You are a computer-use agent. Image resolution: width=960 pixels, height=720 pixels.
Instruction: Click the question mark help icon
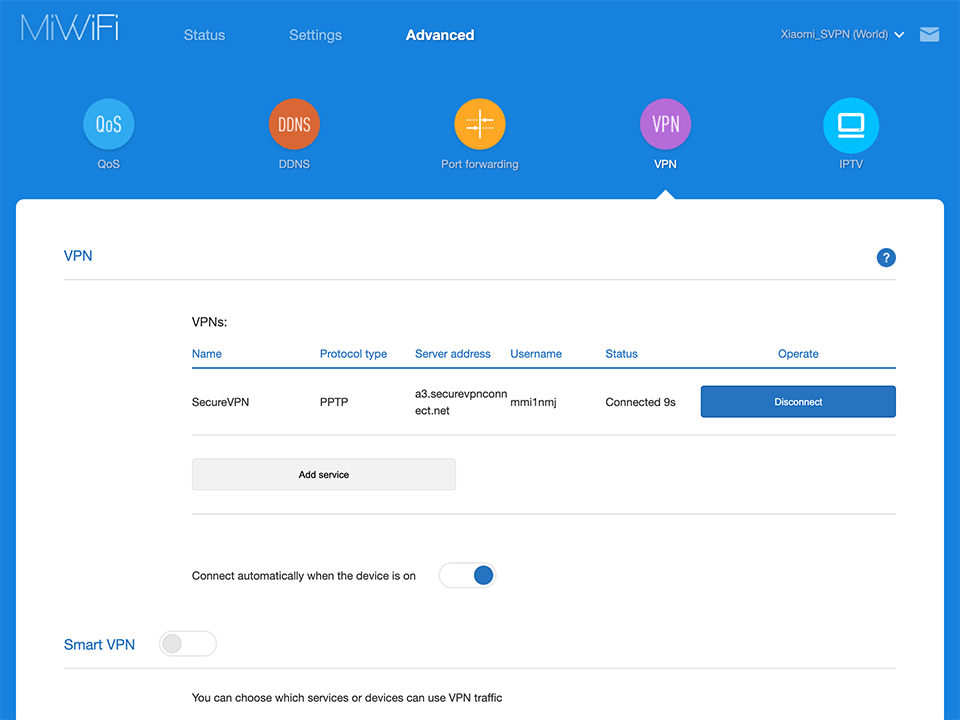pos(886,258)
